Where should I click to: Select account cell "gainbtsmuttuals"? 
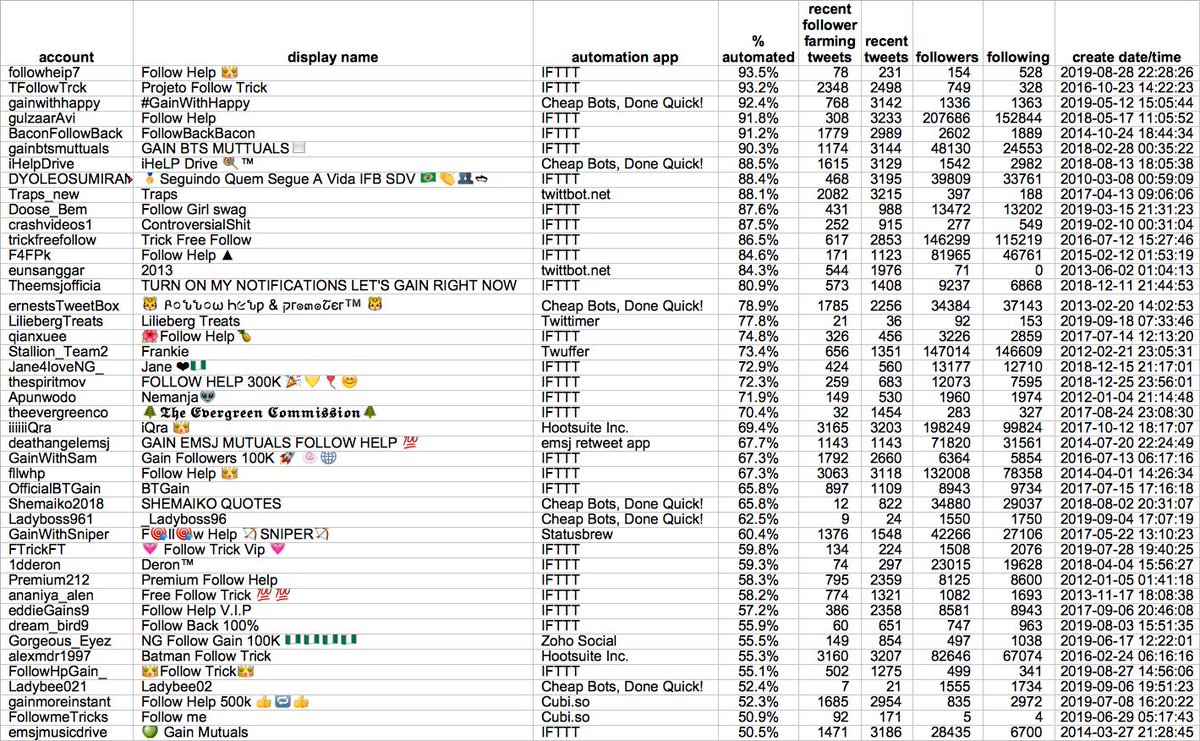58,149
